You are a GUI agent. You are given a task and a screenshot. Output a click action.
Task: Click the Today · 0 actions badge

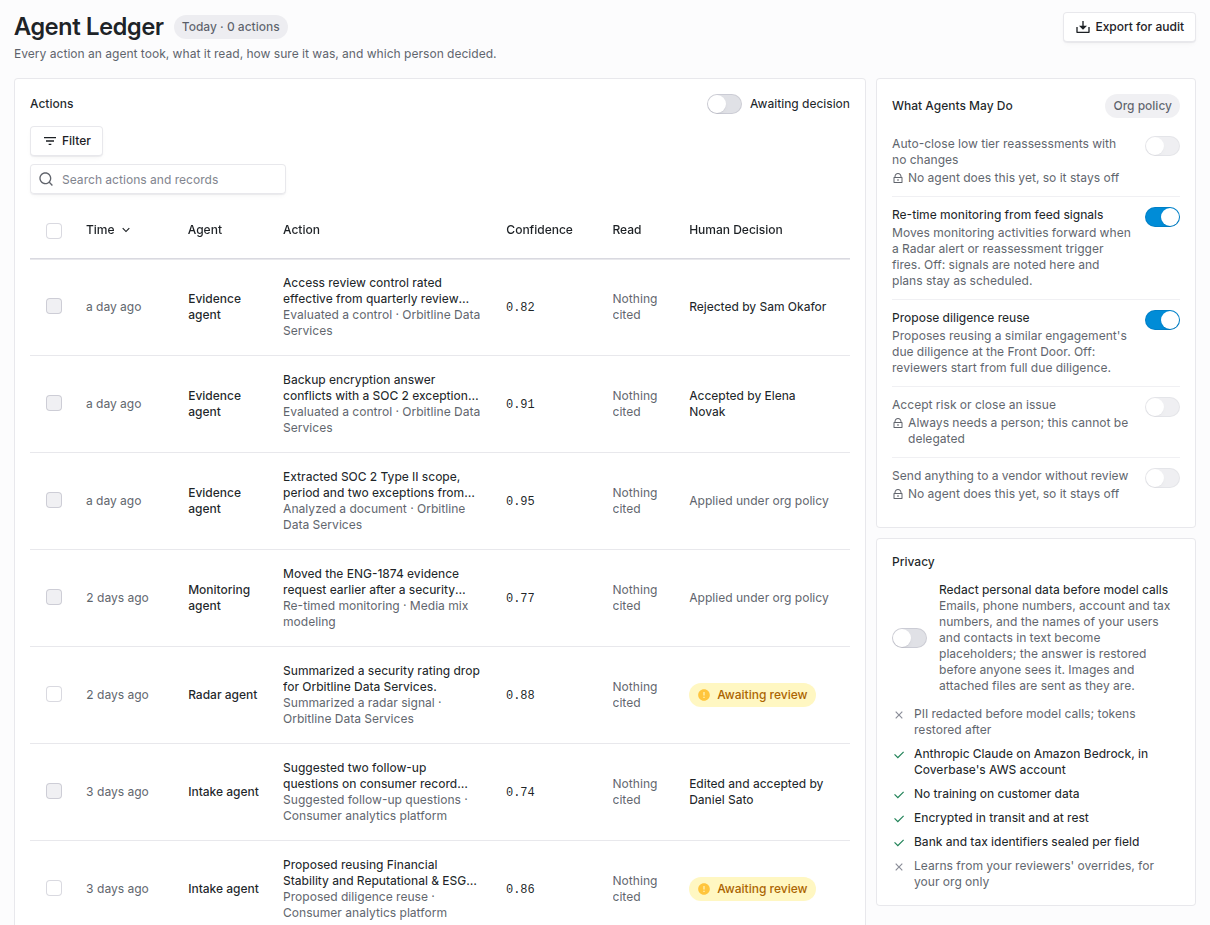coord(231,27)
